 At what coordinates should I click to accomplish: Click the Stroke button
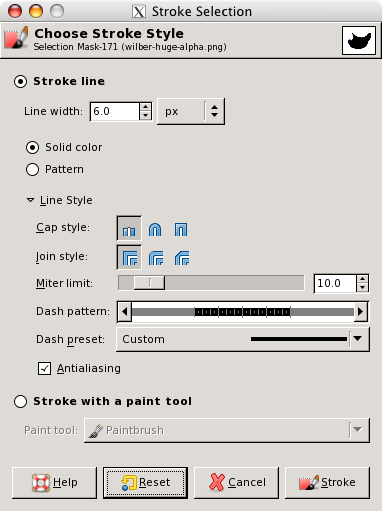[x=327, y=483]
